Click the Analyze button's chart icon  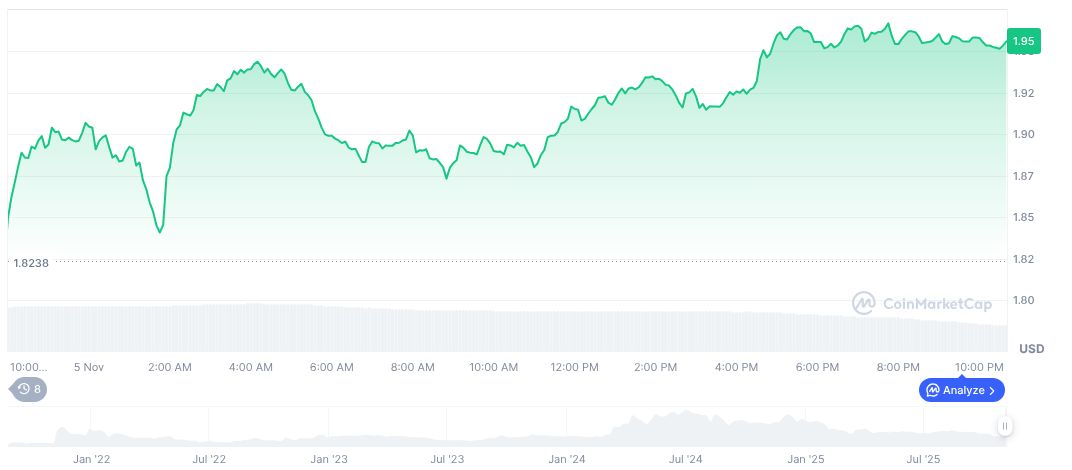(x=932, y=390)
